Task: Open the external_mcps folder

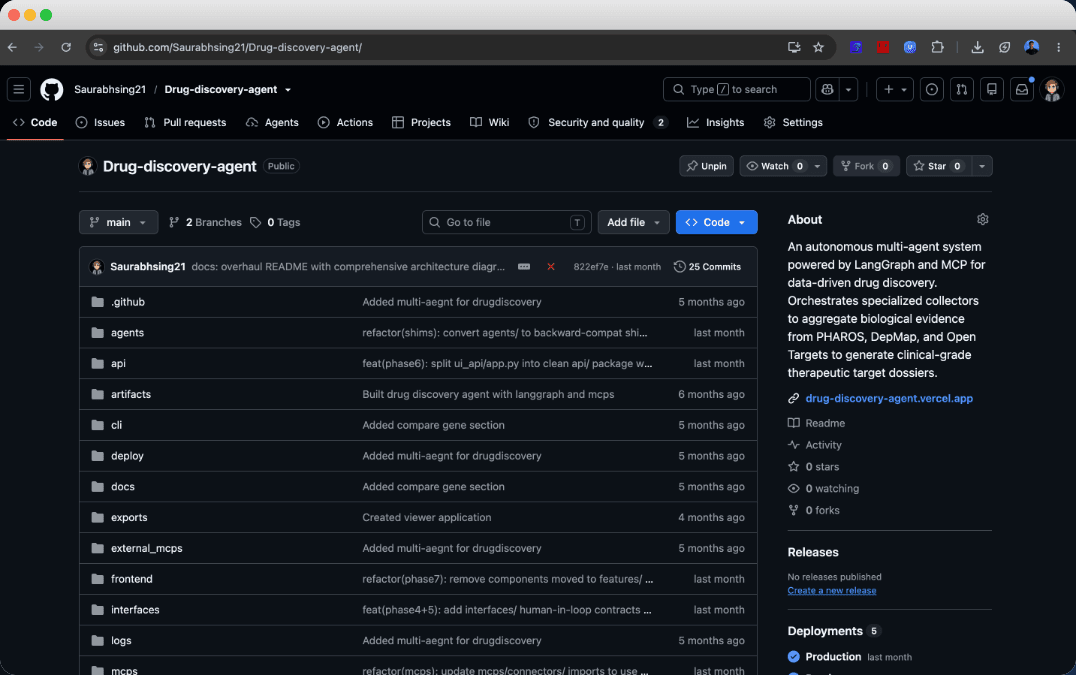Action: [x=147, y=548]
